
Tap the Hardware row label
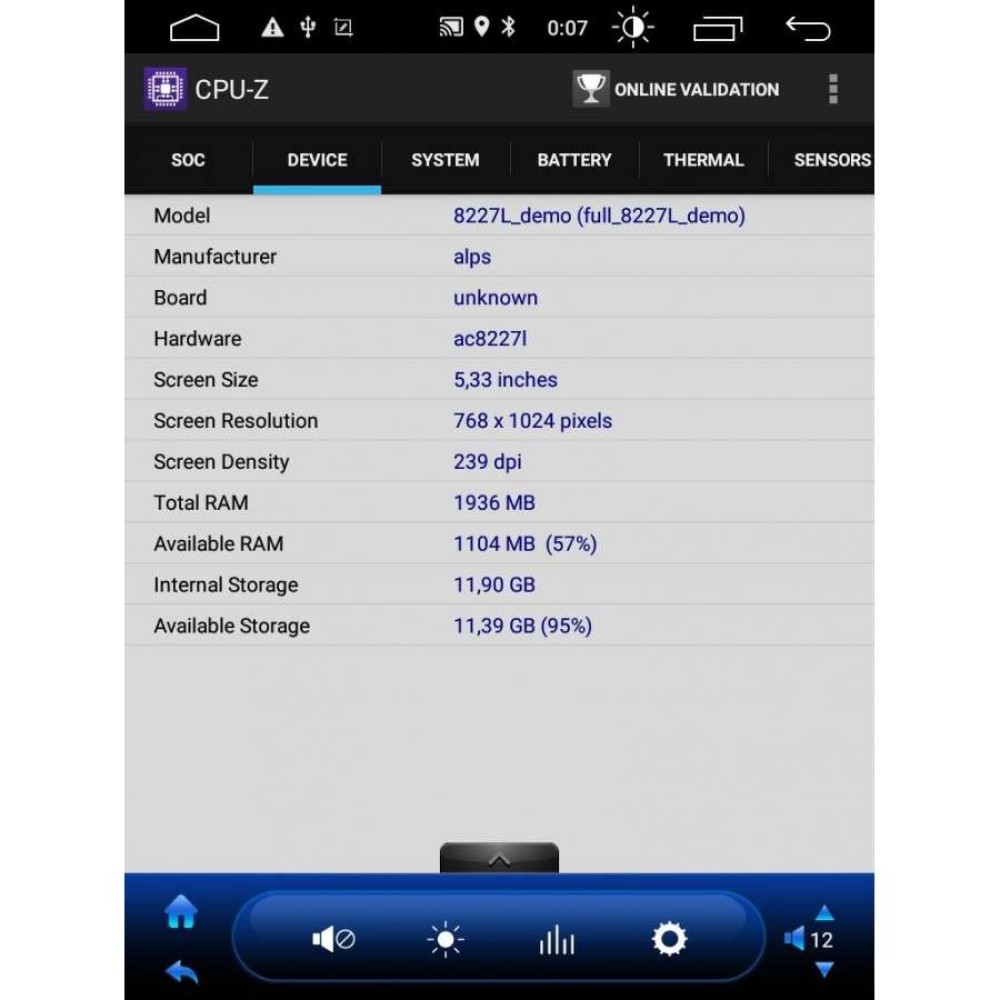(197, 339)
